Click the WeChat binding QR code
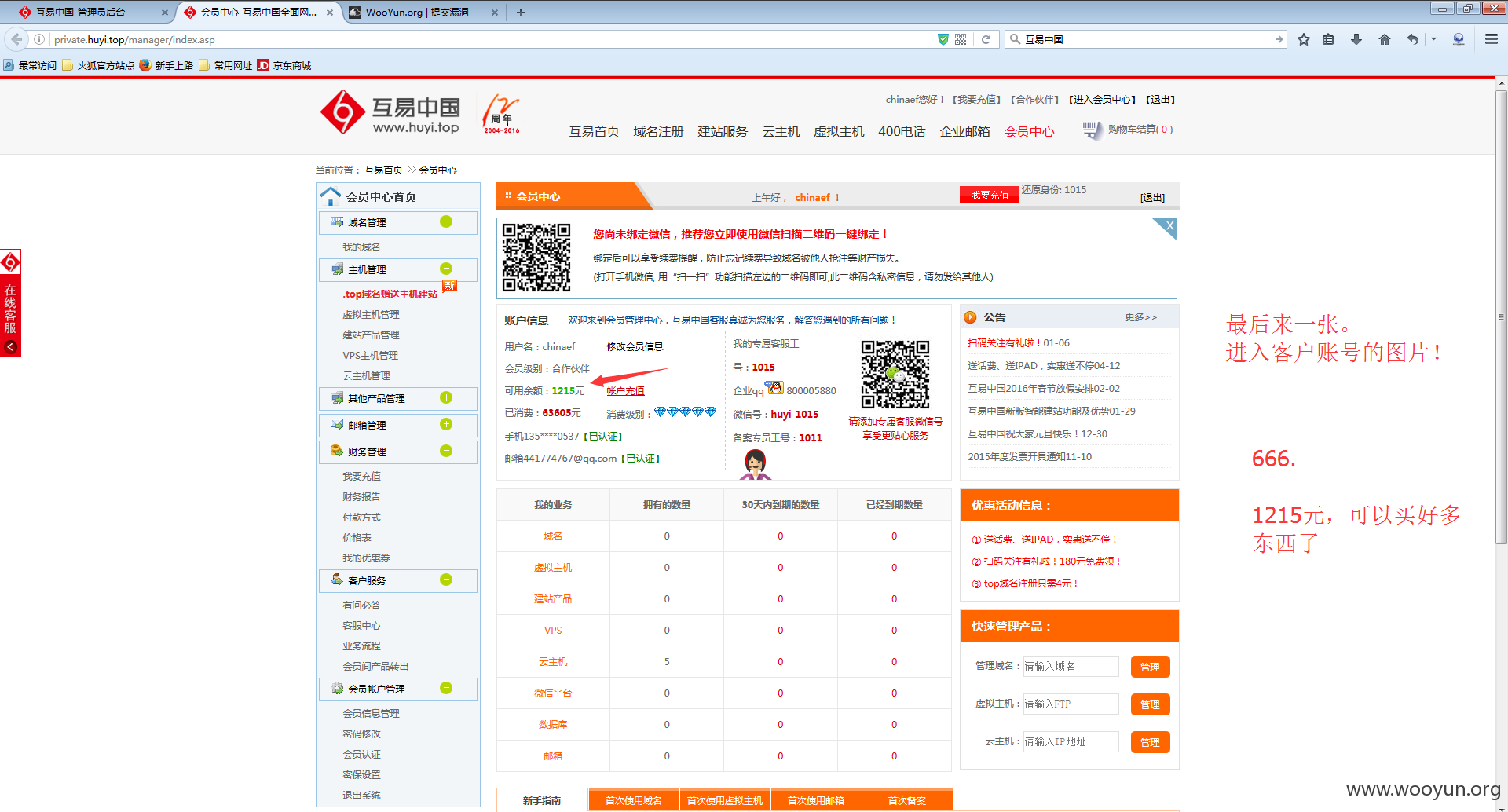This screenshot has width=1508, height=812. (x=536, y=258)
